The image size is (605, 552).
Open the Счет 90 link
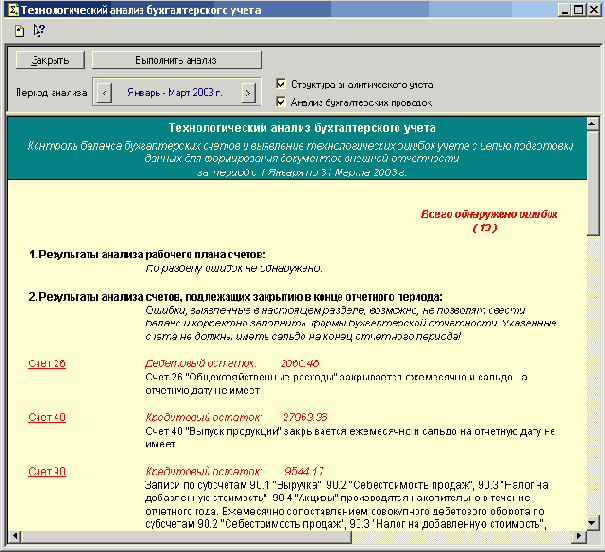click(47, 471)
